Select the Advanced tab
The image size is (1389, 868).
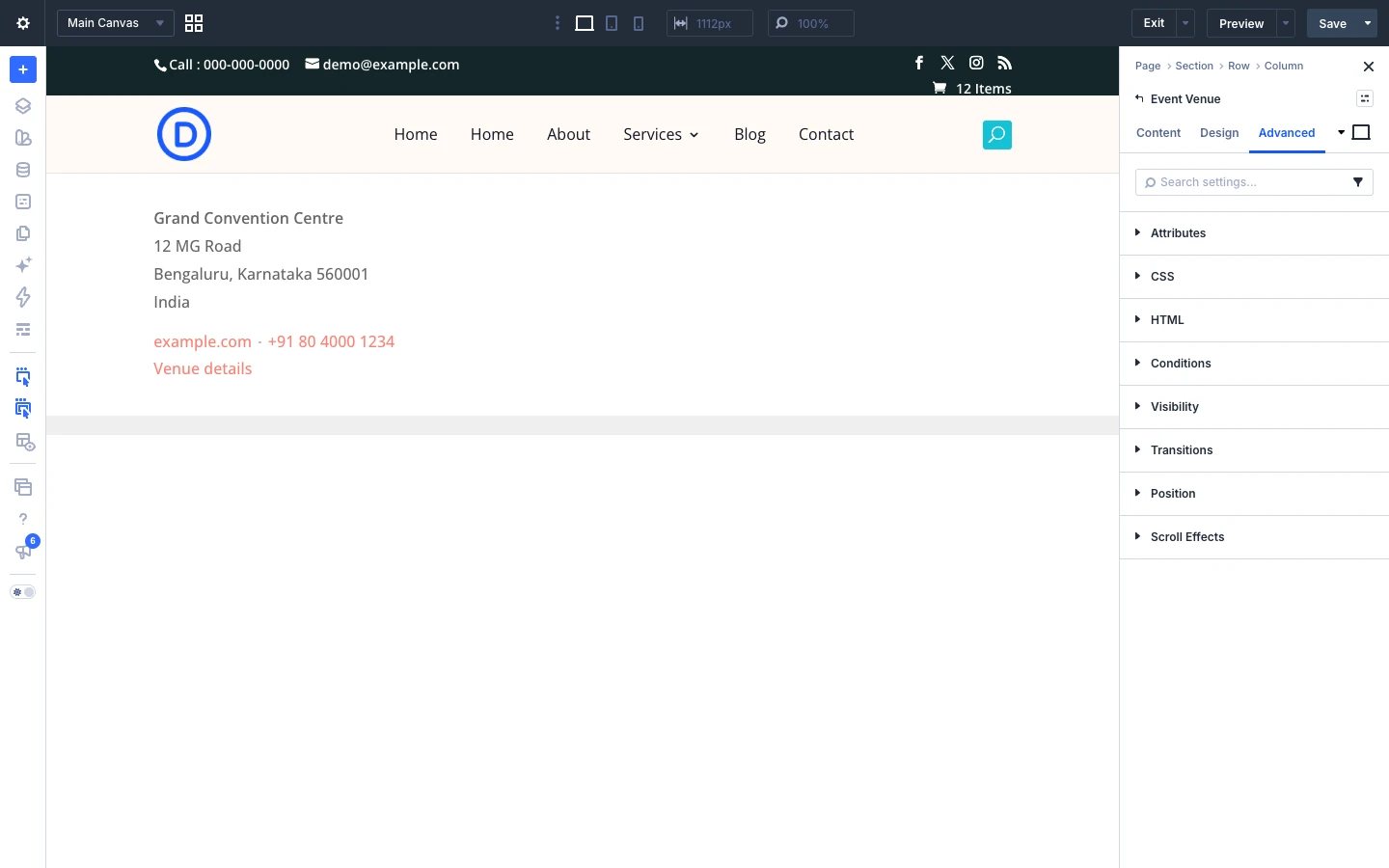tap(1287, 133)
